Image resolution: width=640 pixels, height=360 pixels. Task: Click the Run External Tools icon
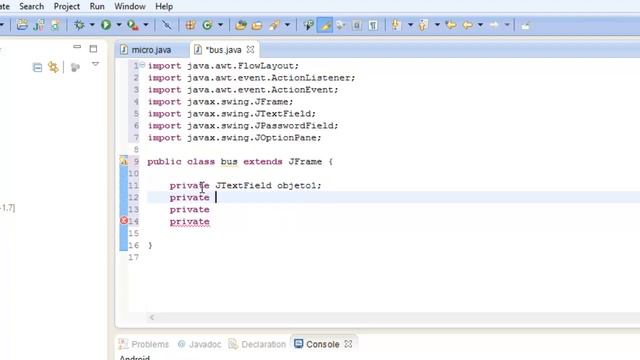(133, 25)
